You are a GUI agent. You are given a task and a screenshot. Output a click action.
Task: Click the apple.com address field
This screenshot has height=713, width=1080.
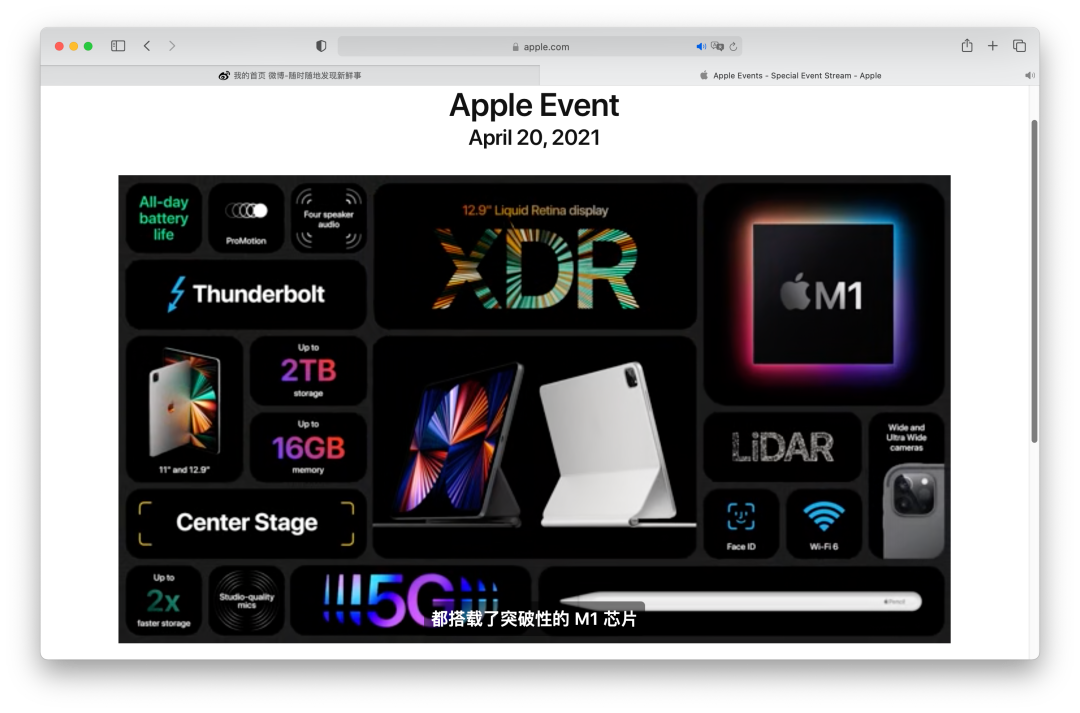(x=539, y=46)
